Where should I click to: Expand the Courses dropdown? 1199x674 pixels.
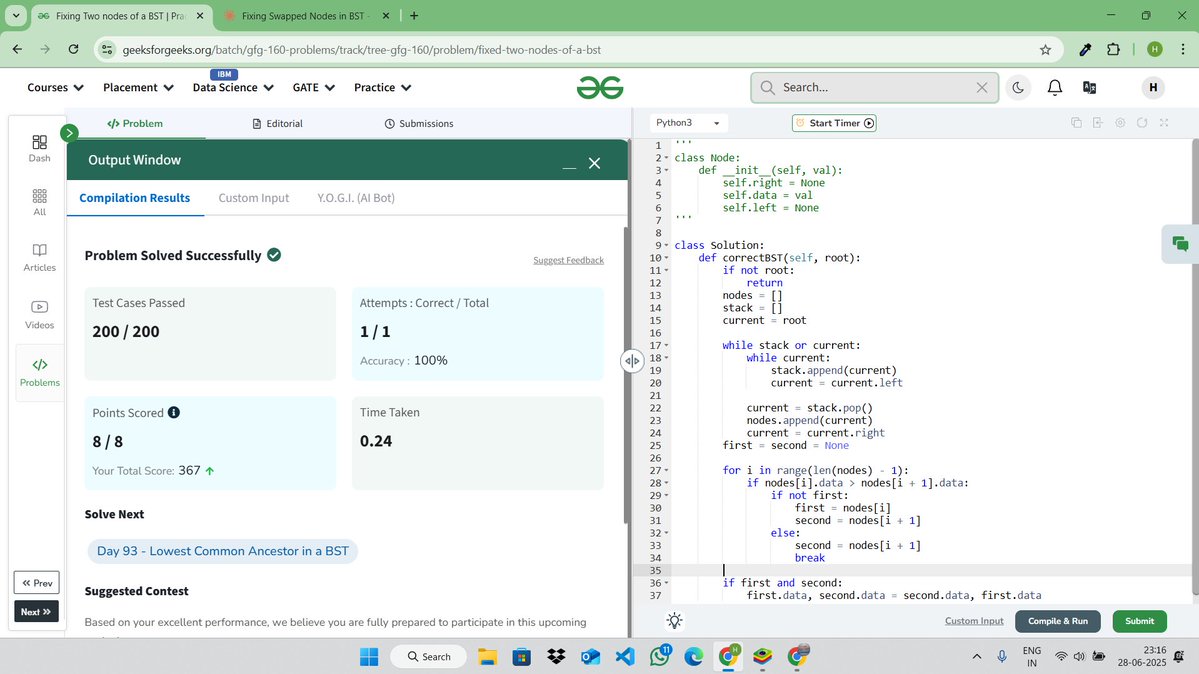(x=55, y=87)
